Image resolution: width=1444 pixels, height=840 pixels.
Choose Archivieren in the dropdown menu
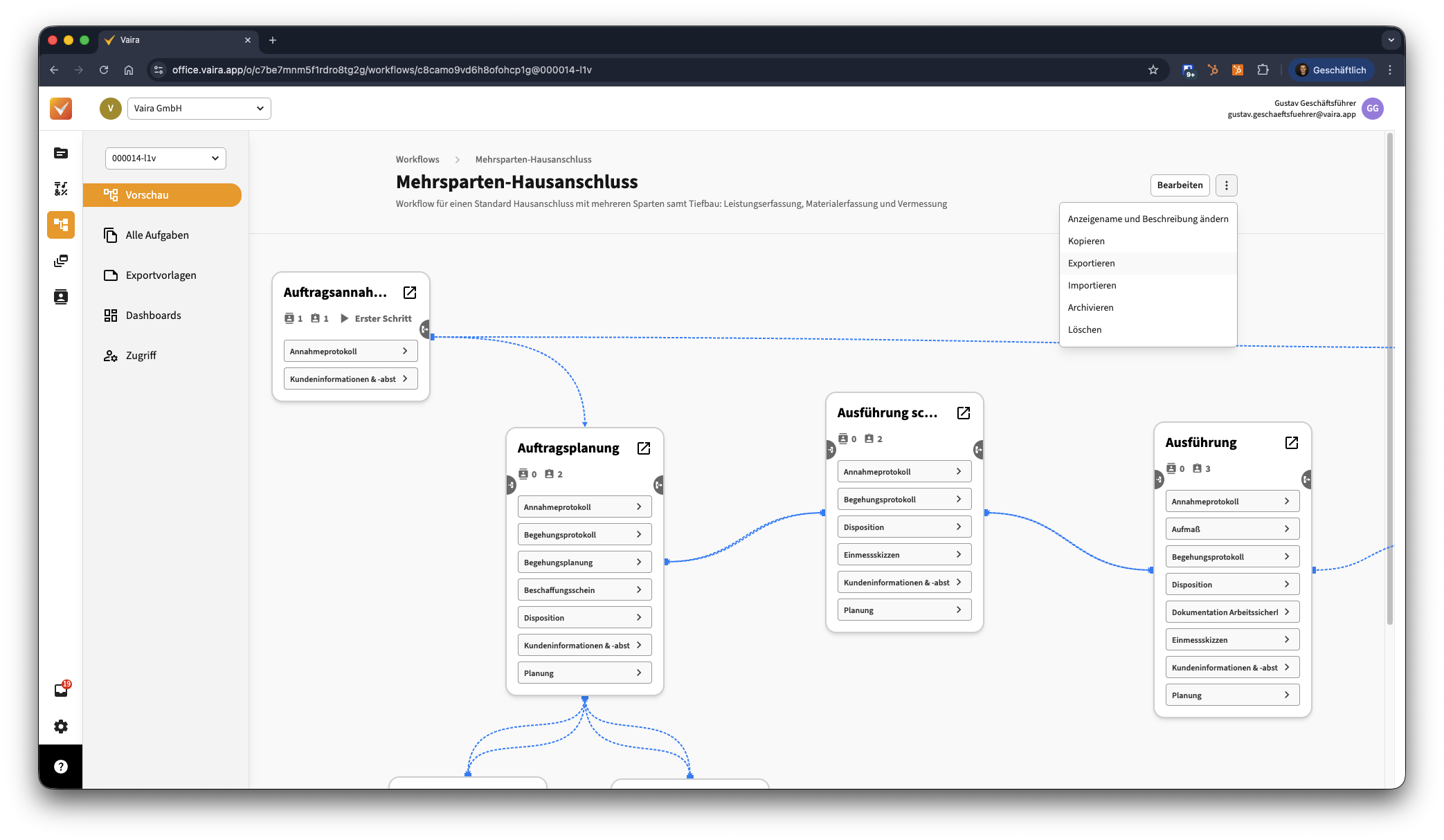(1090, 308)
